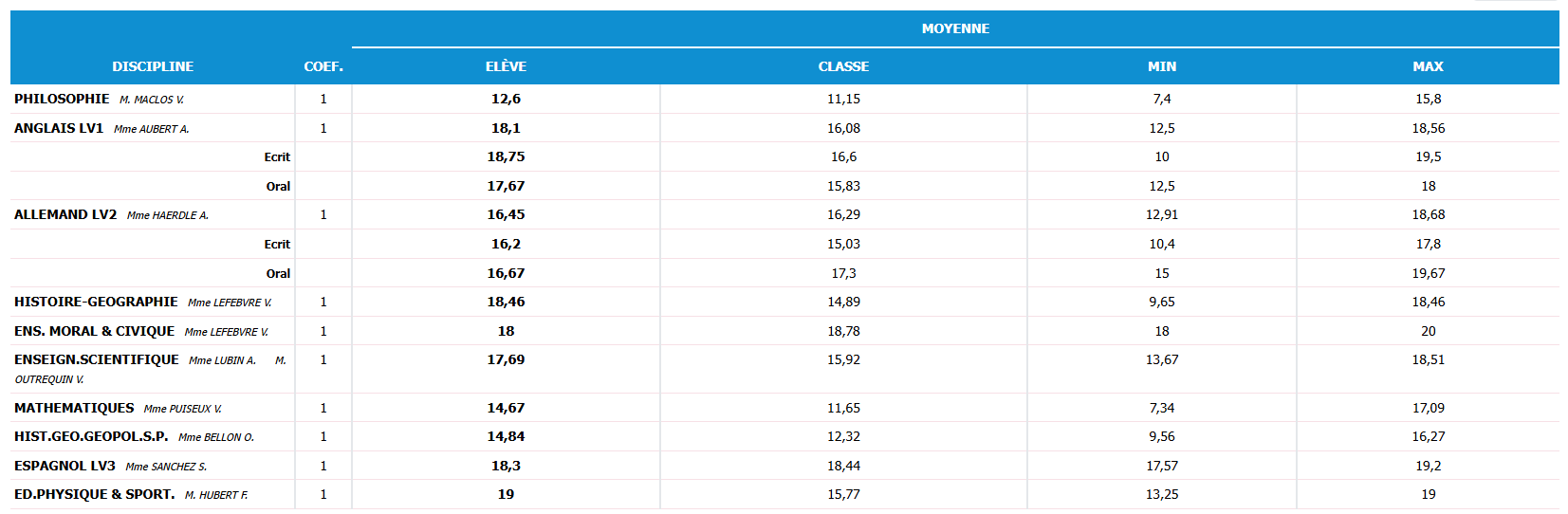
Task: Click the ESPAGNOL LV3 discipline name
Action: 65,466
